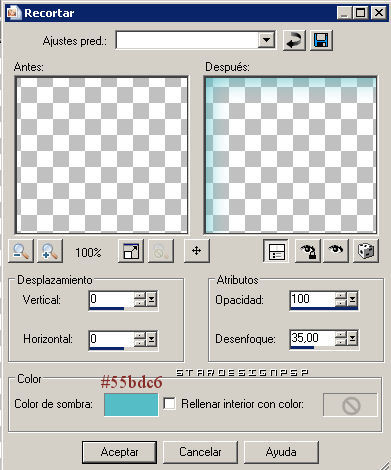This screenshot has height=470, width=391.
Task: Maximize the Recortar dialog window
Action: coord(361,13)
